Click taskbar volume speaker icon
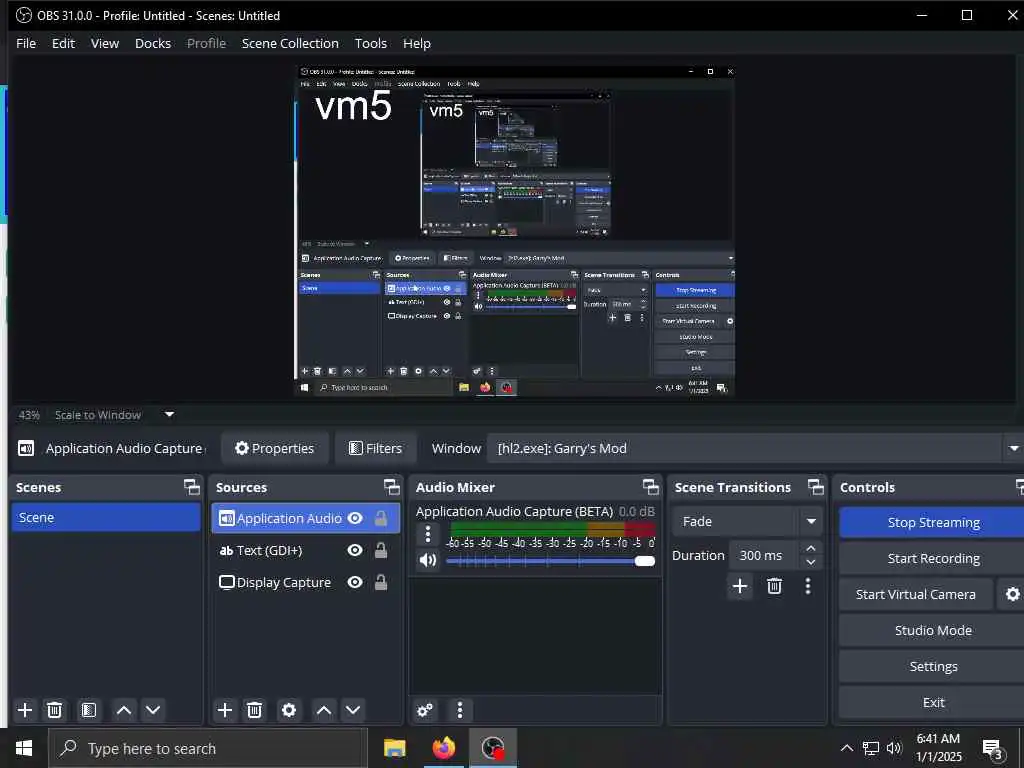Screen dimensions: 1024x768 pyautogui.click(x=894, y=748)
